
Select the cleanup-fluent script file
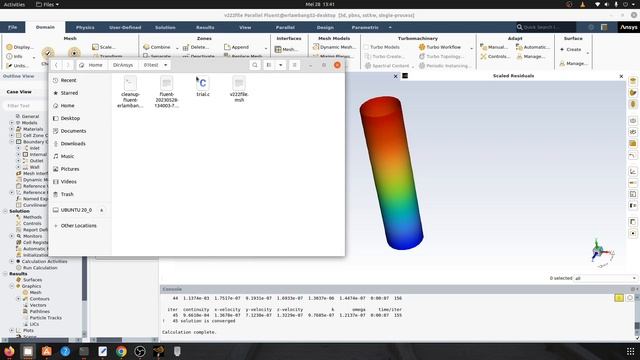[x=130, y=92]
